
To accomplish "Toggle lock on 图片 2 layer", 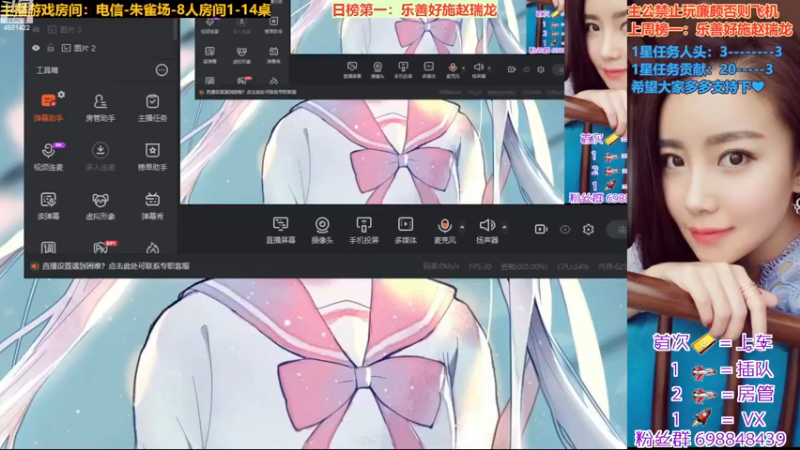I will [51, 48].
